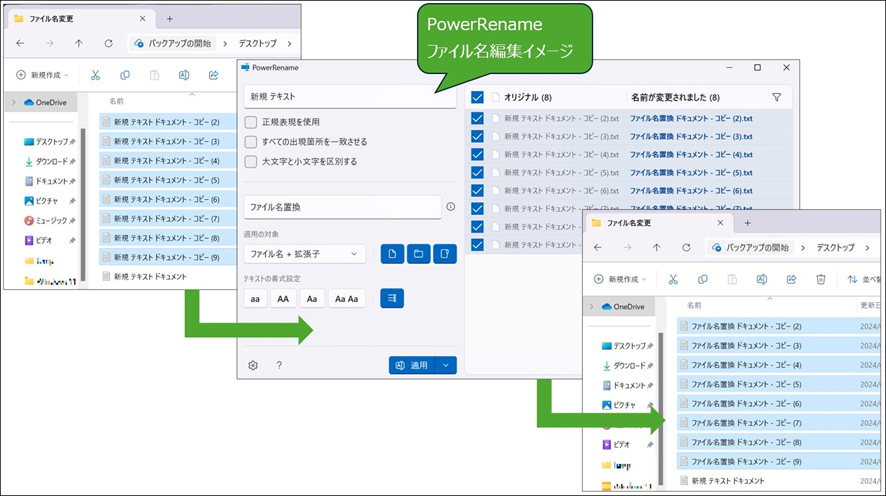Click Aa Aa capitalize each word button
The height and width of the screenshot is (496, 886).
tap(347, 299)
